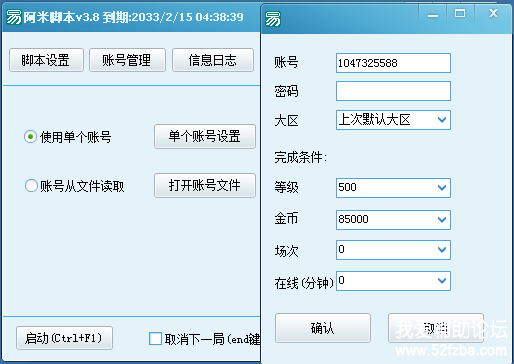This screenshot has width=514, height=364.
Task: Select 账号从文件读取 radio button
Action: click(x=31, y=186)
